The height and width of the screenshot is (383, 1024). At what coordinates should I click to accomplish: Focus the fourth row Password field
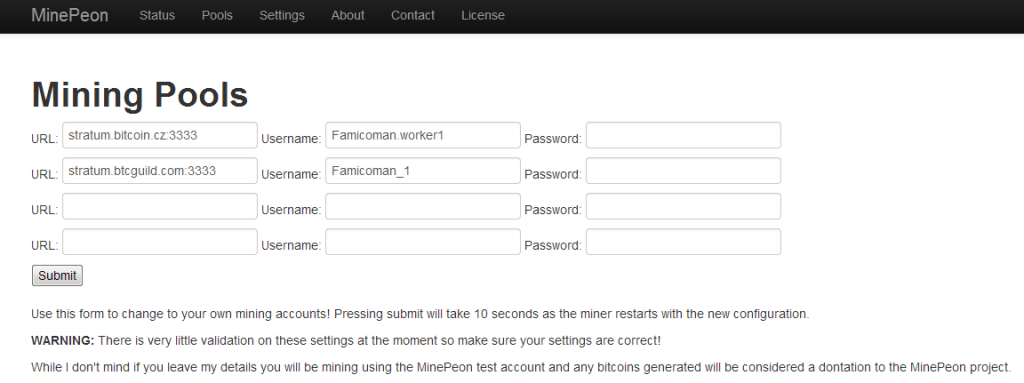(683, 242)
